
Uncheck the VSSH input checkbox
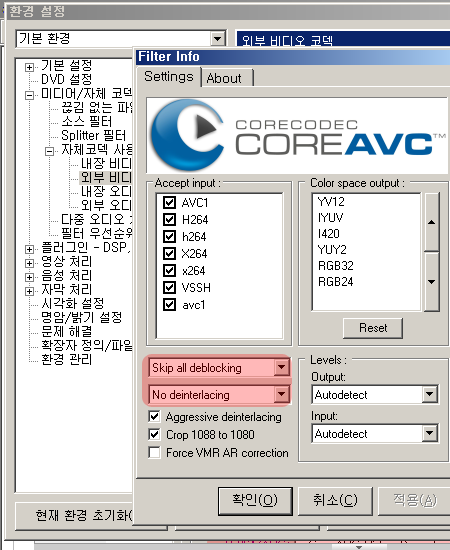[x=169, y=288]
